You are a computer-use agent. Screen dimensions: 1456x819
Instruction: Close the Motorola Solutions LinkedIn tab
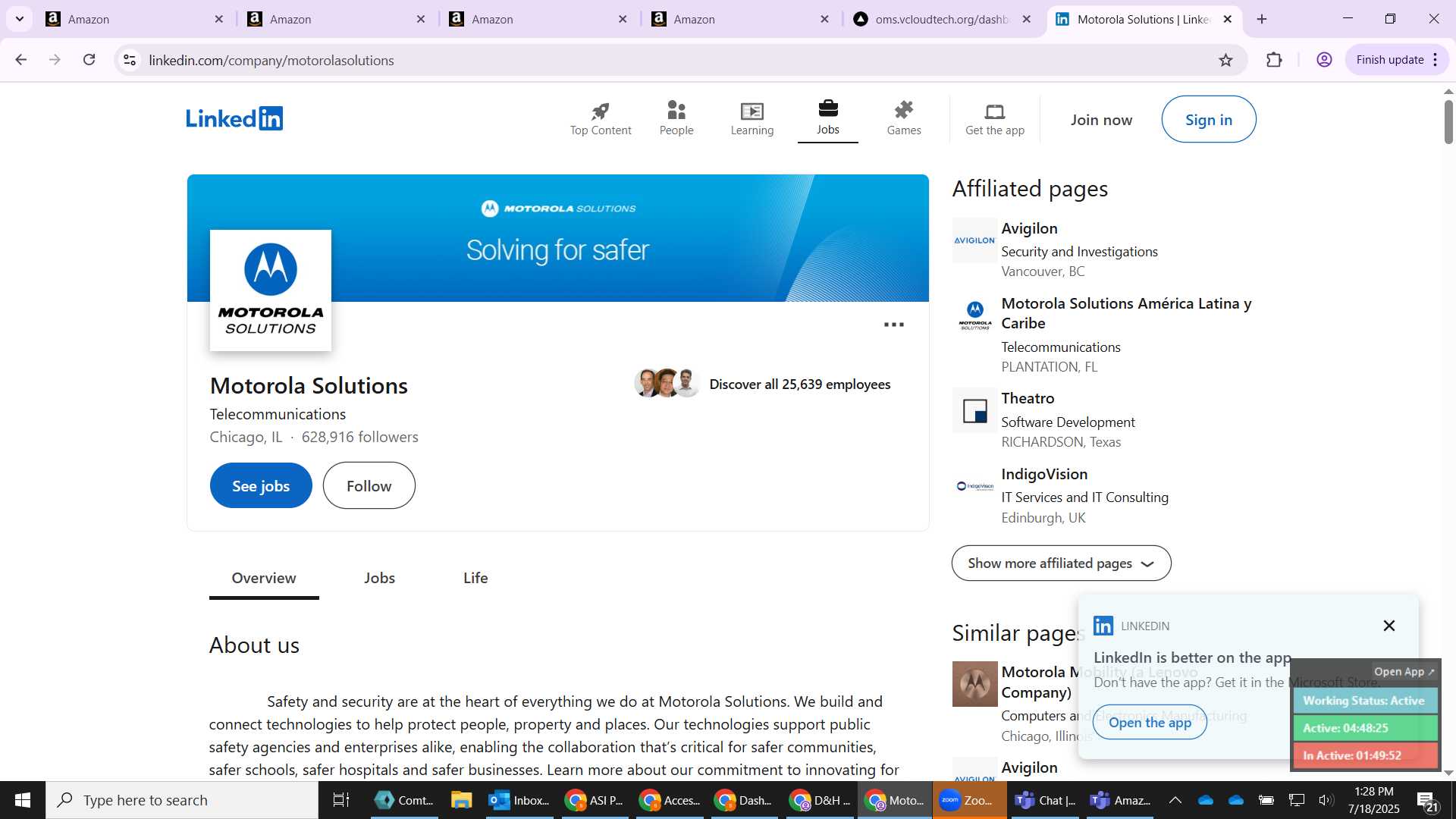click(x=1228, y=19)
